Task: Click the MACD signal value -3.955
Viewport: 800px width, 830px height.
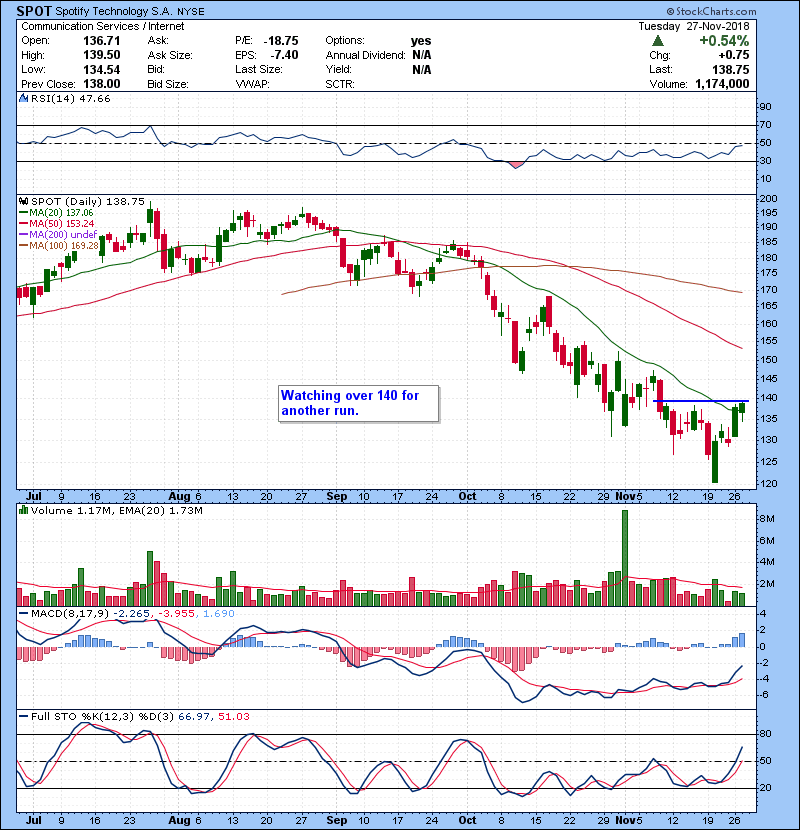Action: click(175, 613)
